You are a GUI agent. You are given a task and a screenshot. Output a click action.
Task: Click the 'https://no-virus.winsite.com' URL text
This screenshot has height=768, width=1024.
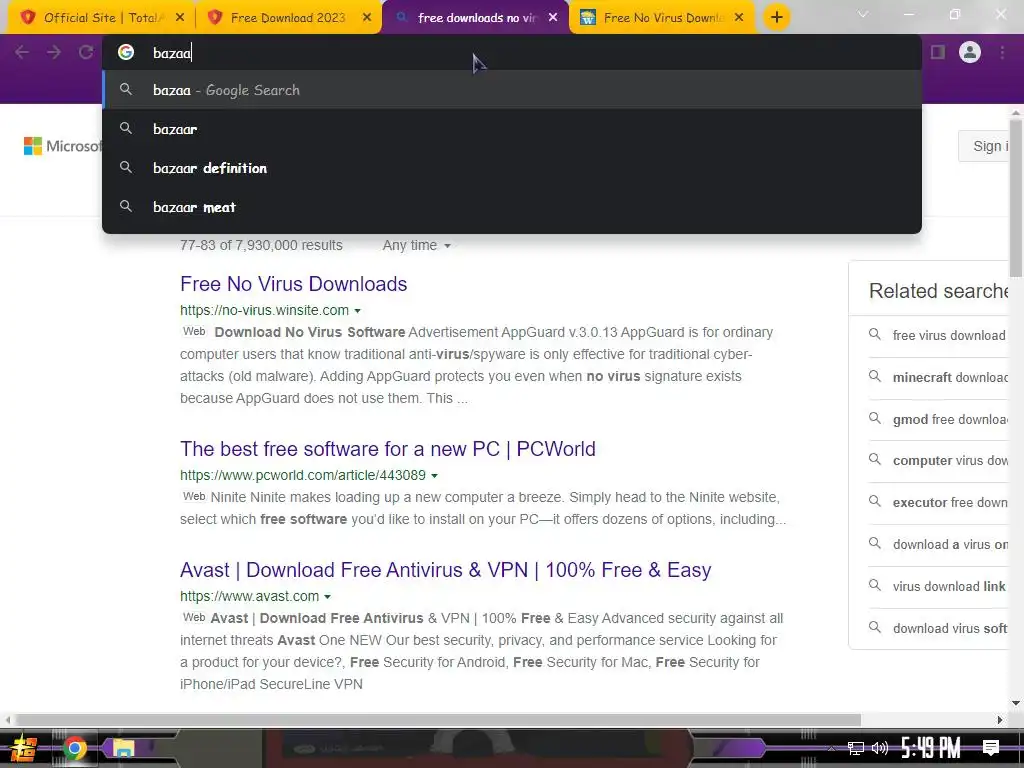(x=264, y=310)
